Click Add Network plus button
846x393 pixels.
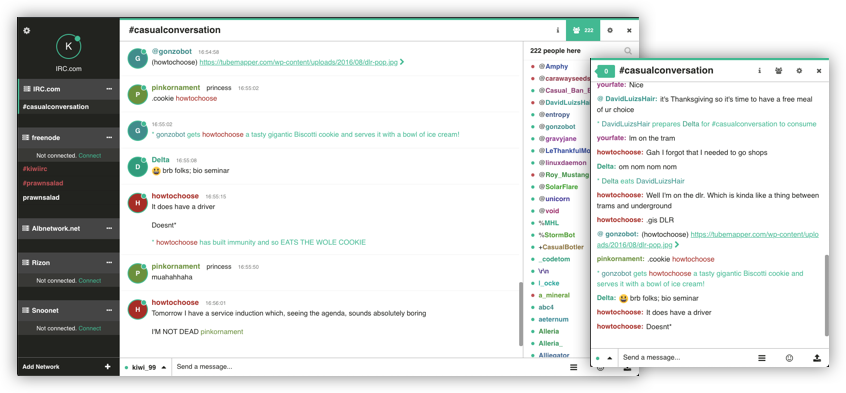[107, 367]
